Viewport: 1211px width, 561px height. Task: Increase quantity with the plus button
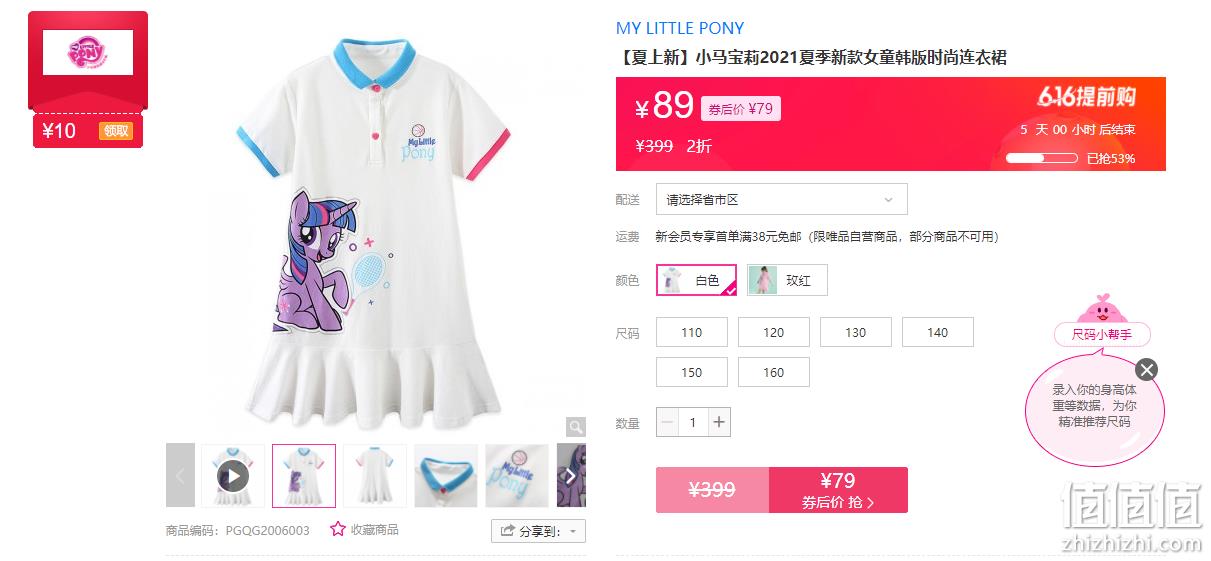[718, 422]
